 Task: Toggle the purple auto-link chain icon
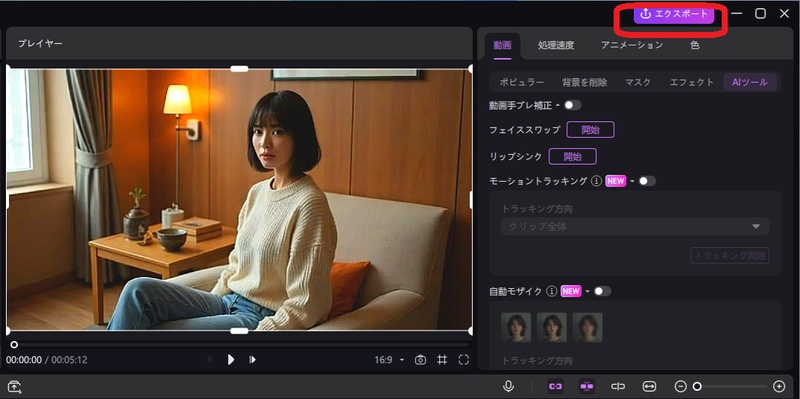(x=555, y=386)
